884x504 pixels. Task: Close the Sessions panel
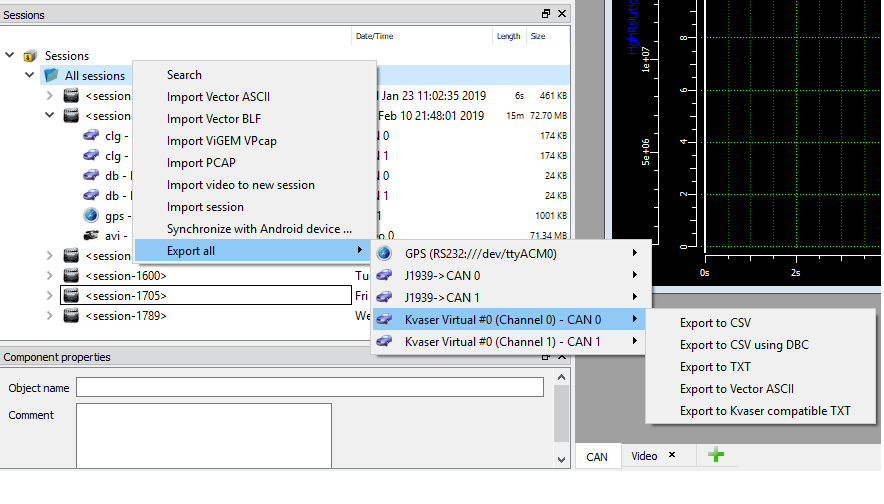562,14
